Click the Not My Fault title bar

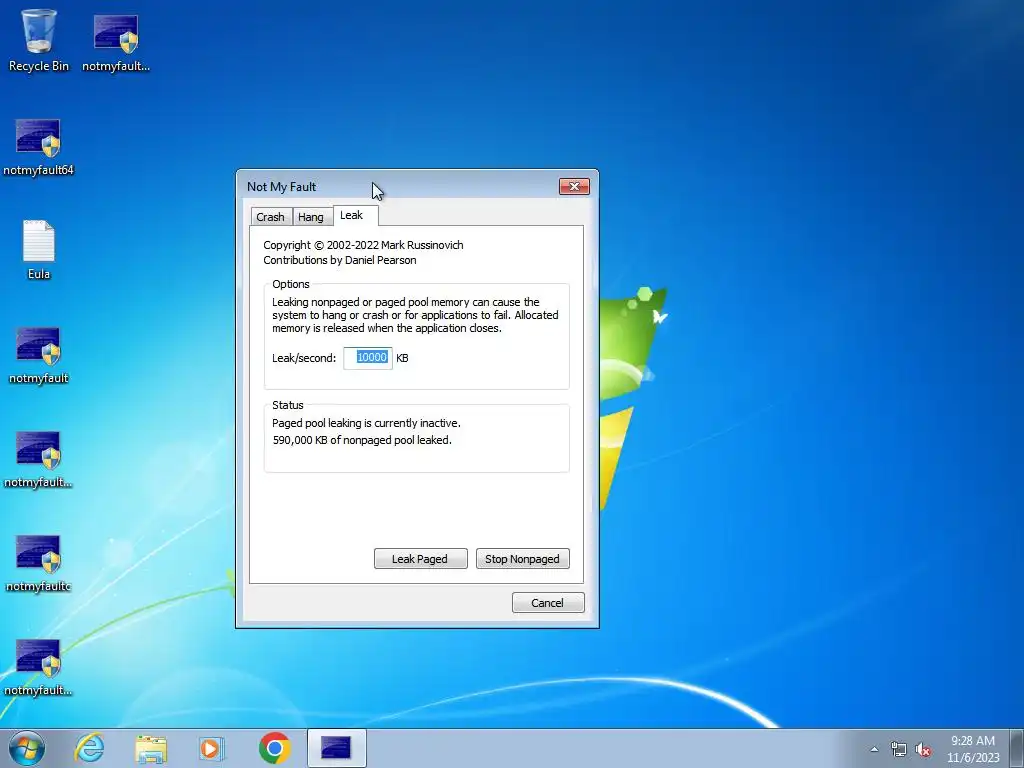click(x=398, y=187)
